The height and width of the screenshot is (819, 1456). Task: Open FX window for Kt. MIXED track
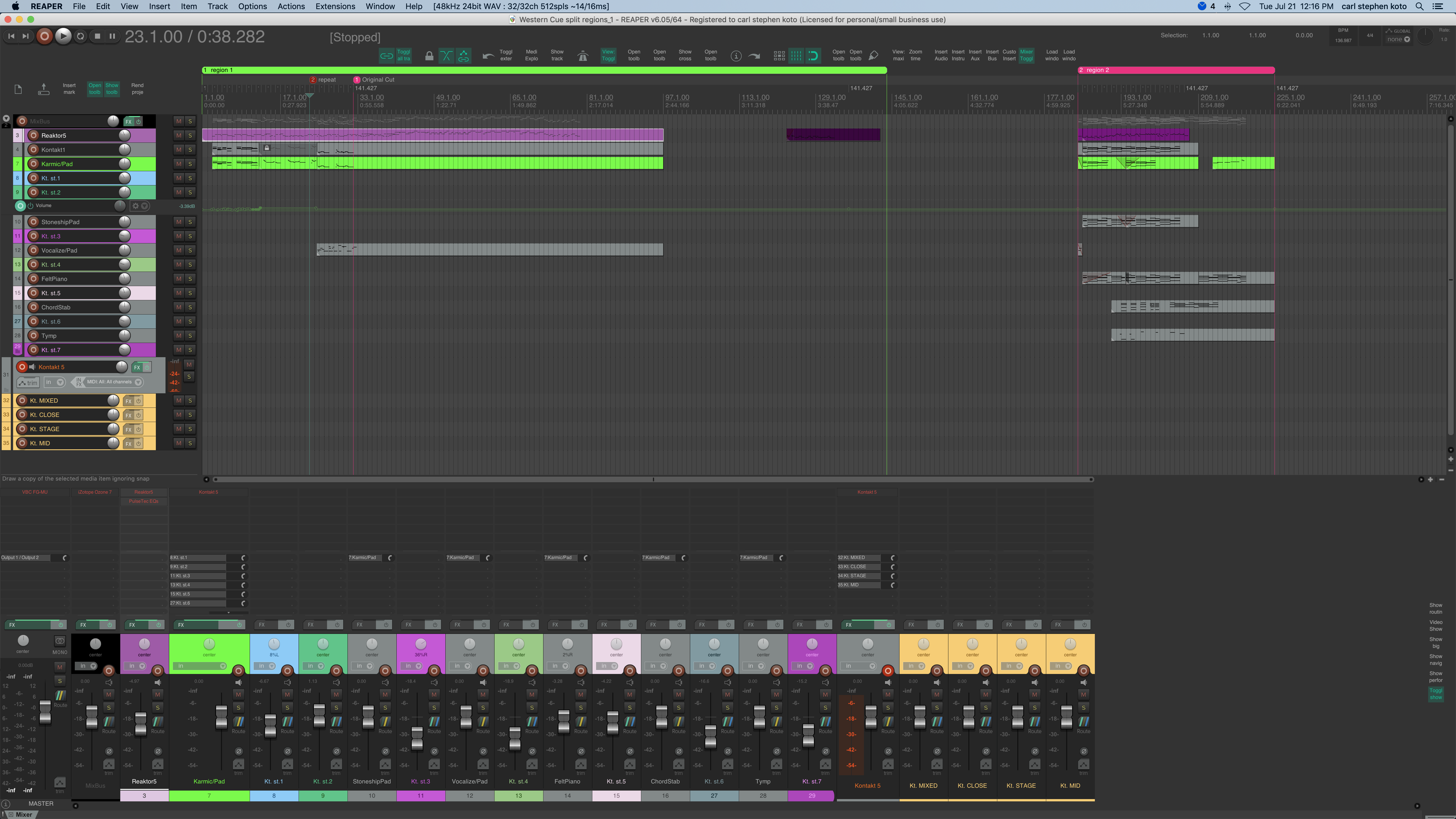128,401
